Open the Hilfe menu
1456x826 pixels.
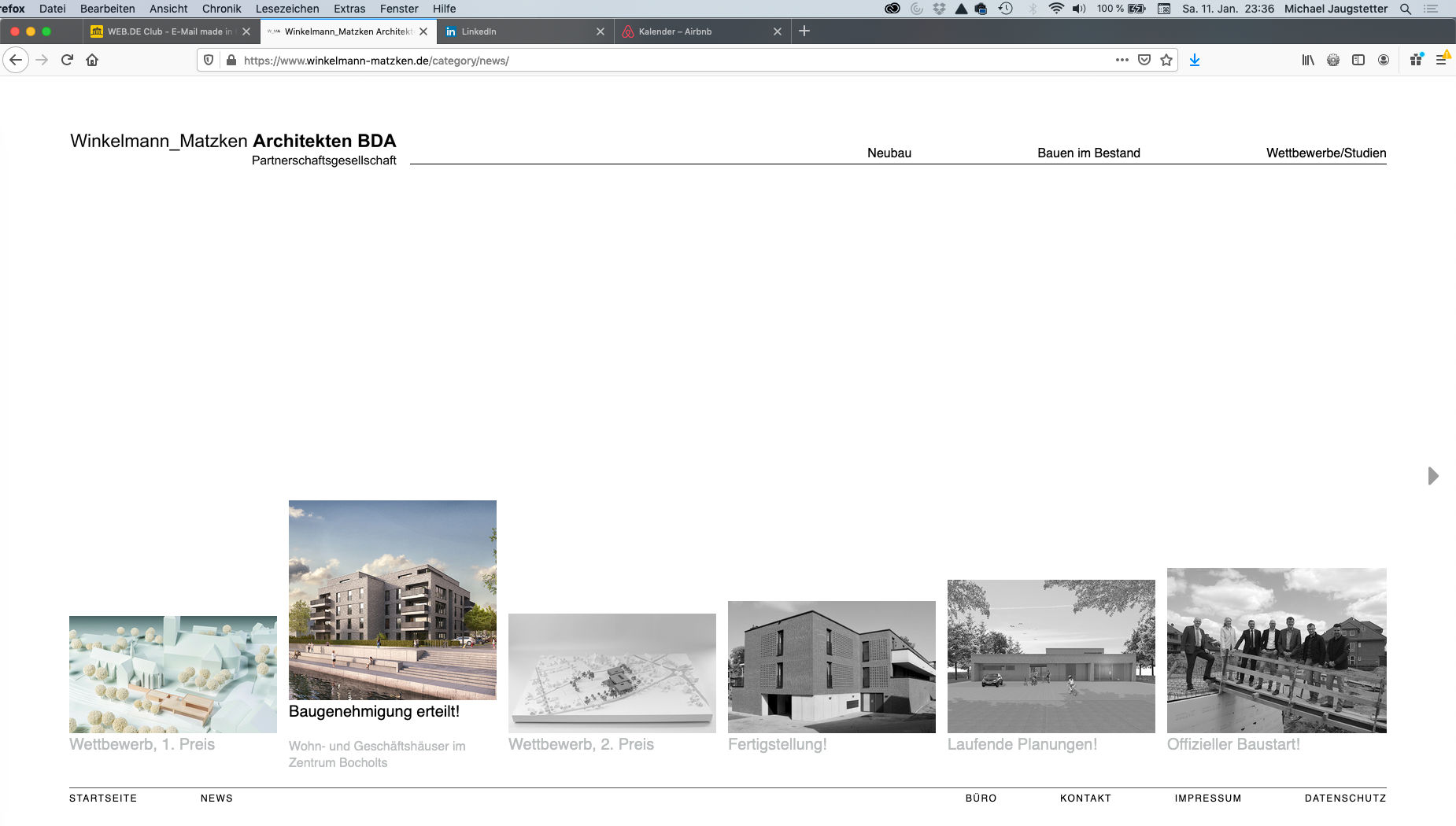[444, 9]
